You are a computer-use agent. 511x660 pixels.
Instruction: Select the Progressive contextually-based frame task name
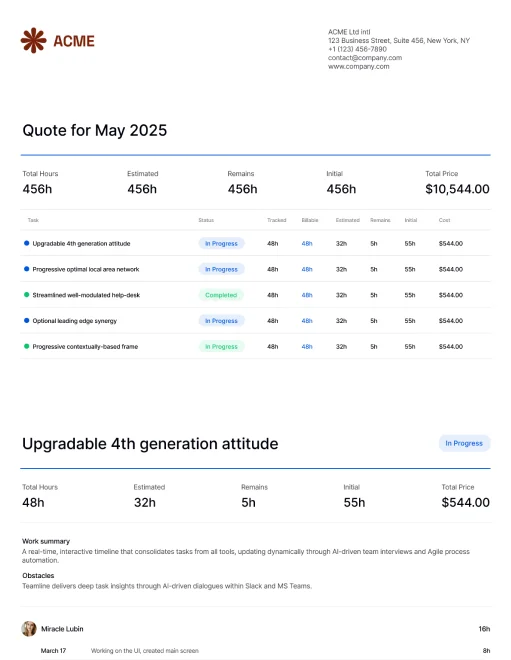tap(85, 346)
